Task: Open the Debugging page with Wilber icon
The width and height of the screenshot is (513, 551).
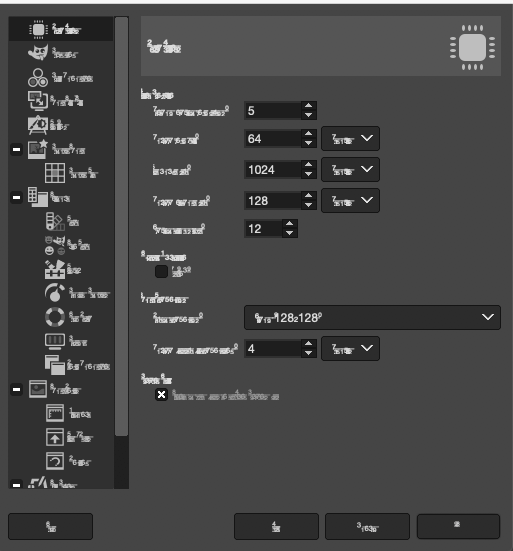Action: (38, 53)
